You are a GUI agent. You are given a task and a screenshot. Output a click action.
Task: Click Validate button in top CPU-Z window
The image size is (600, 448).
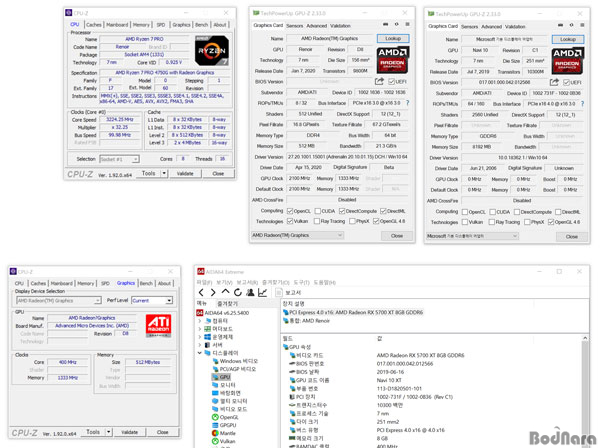coord(185,173)
